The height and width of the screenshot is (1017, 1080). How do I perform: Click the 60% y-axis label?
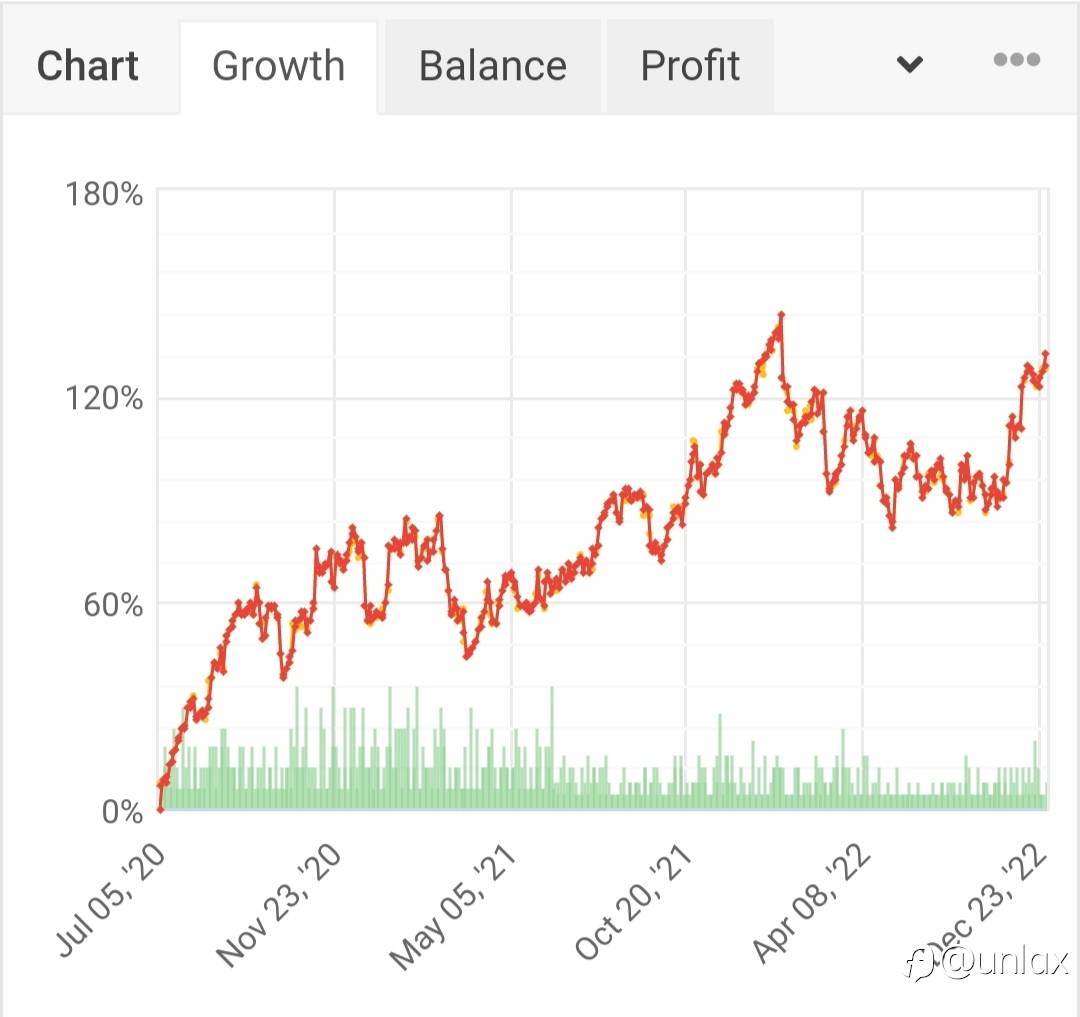[110, 604]
